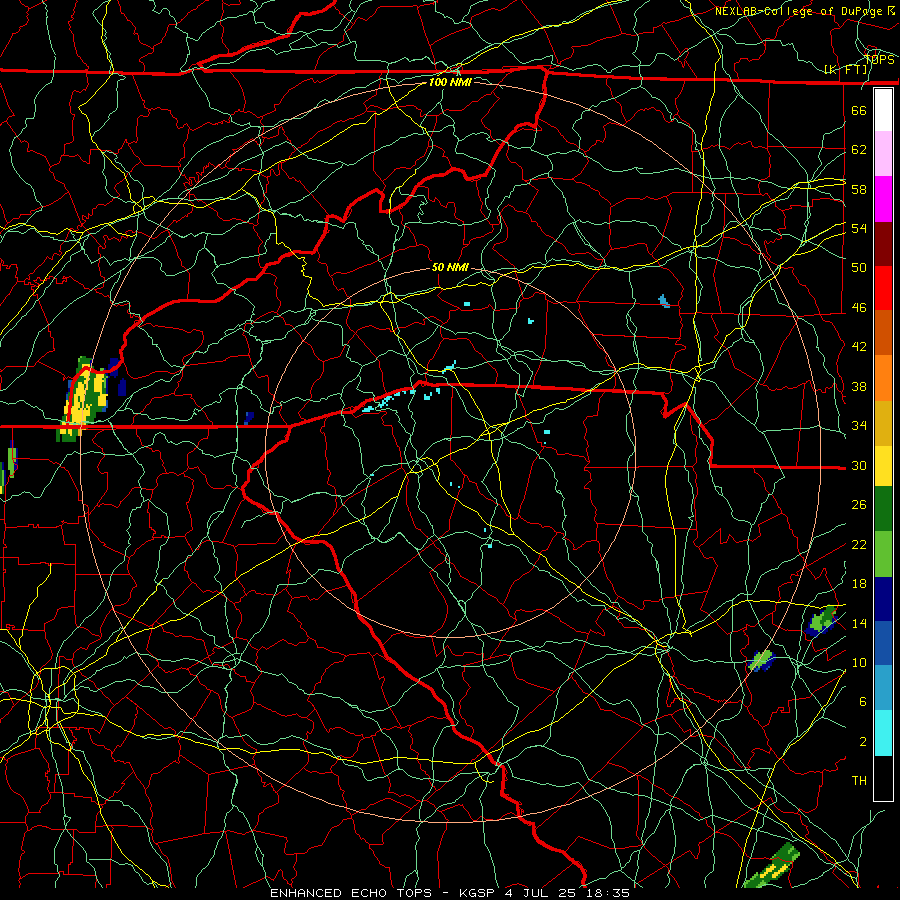The width and height of the screenshot is (900, 900).
Task: Click the 30 scale value
Action: (x=859, y=465)
